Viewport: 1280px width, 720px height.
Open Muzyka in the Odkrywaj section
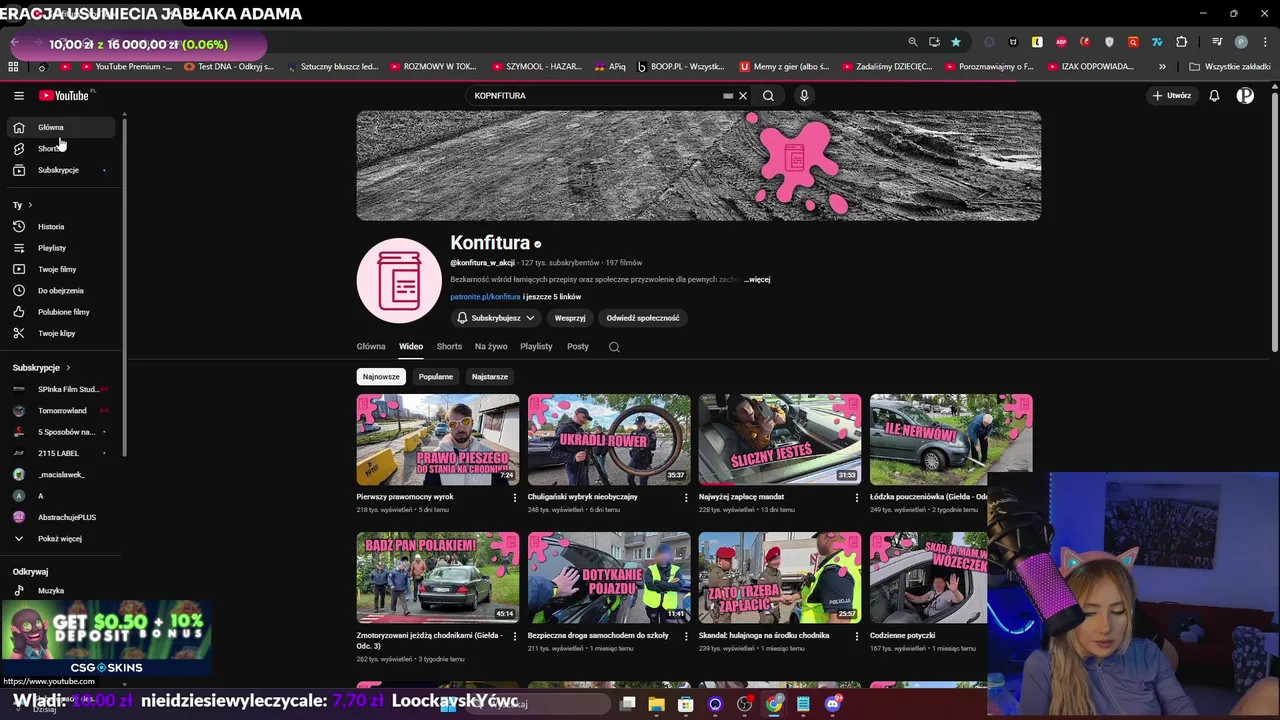[61, 590]
